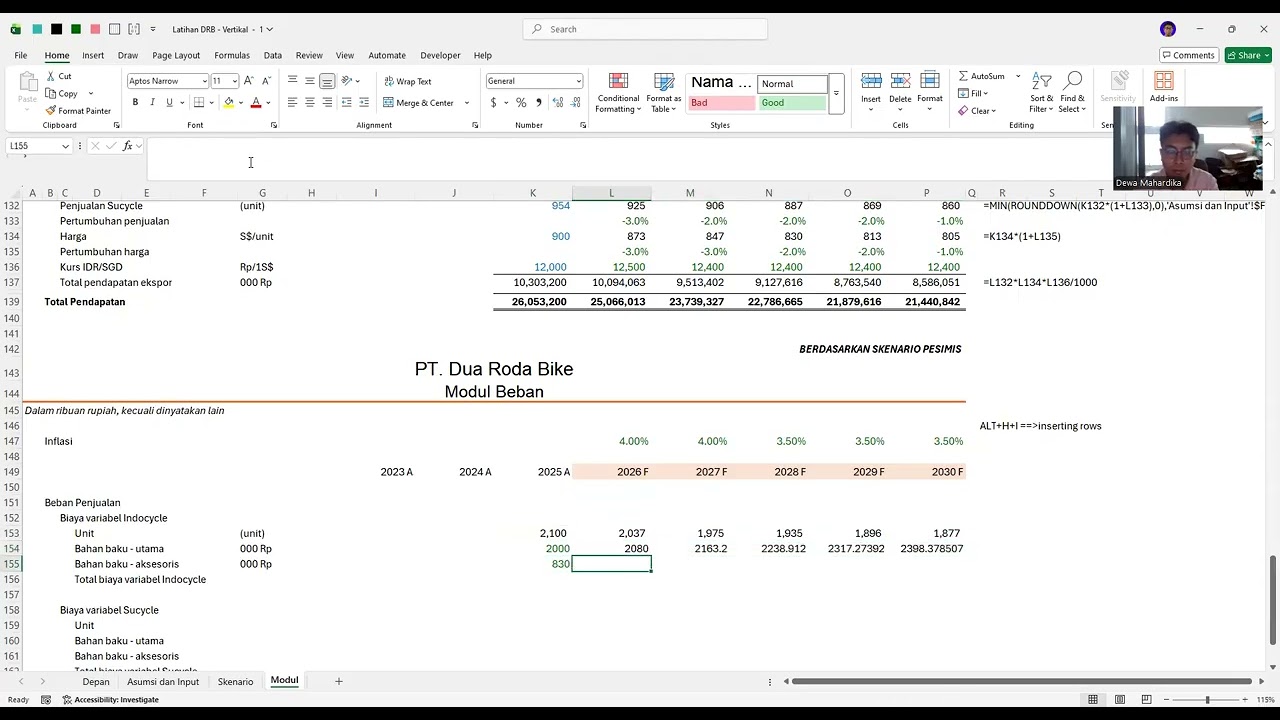Toggle Normal view in status bar
The width and height of the screenshot is (1280, 720).
click(1093, 699)
